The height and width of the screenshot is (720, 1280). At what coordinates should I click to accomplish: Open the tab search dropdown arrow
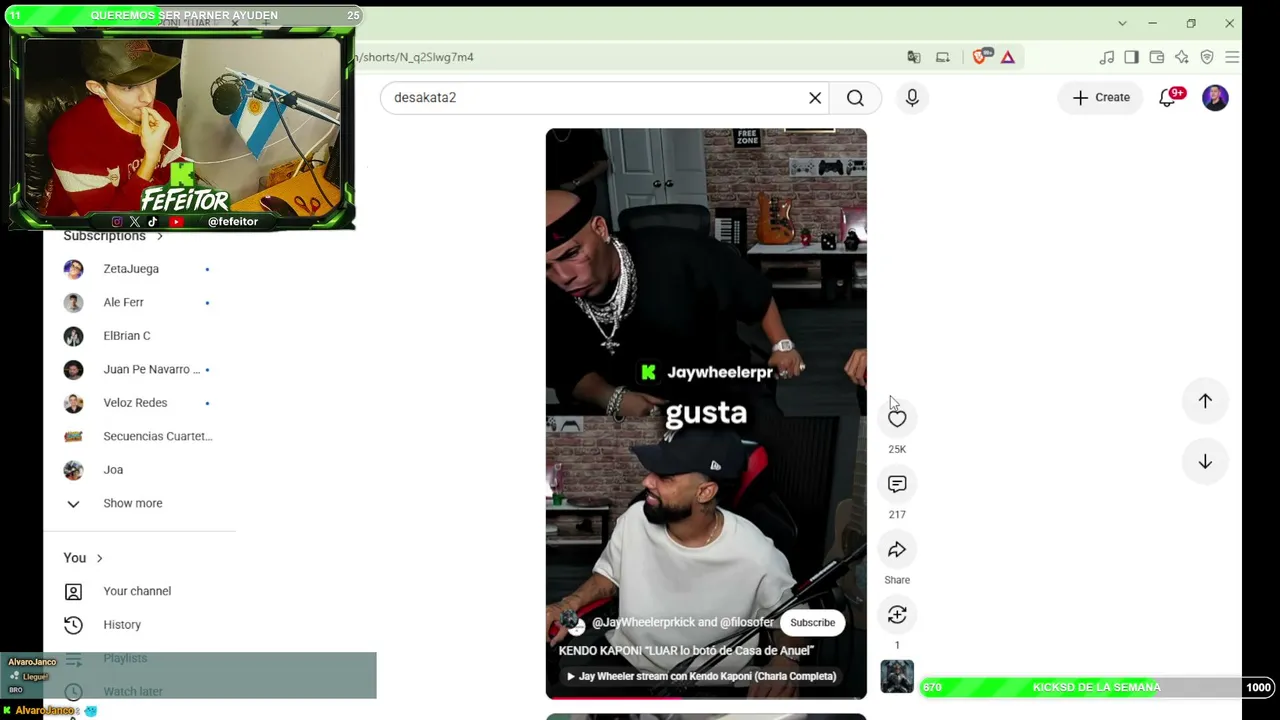click(1122, 23)
